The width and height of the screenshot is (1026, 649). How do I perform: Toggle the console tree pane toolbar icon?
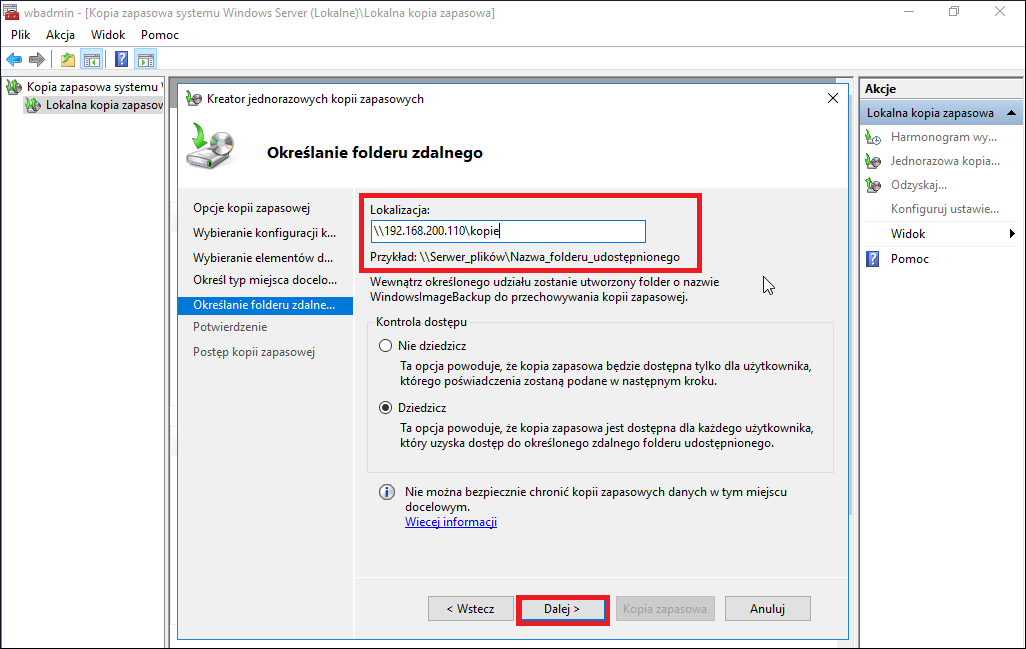92,60
